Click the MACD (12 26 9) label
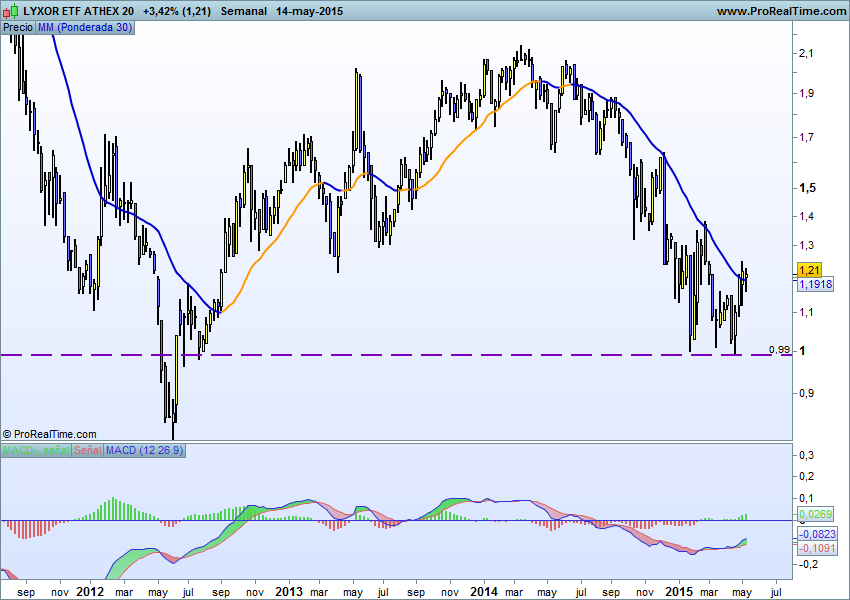850x600 pixels. click(144, 452)
